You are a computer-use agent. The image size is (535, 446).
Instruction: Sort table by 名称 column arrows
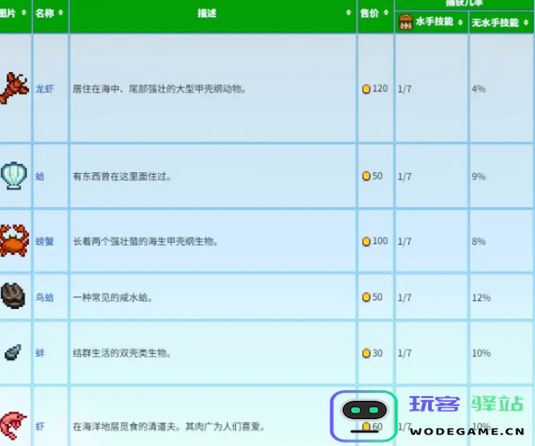click(x=61, y=13)
